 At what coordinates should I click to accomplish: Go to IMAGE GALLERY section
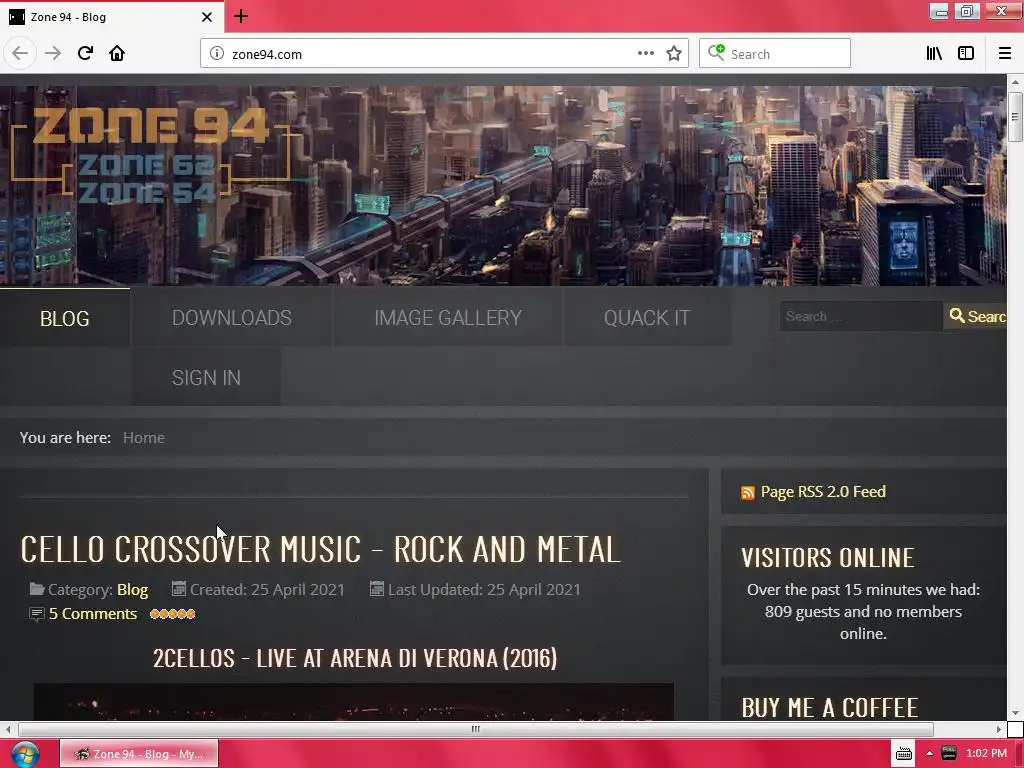point(448,317)
